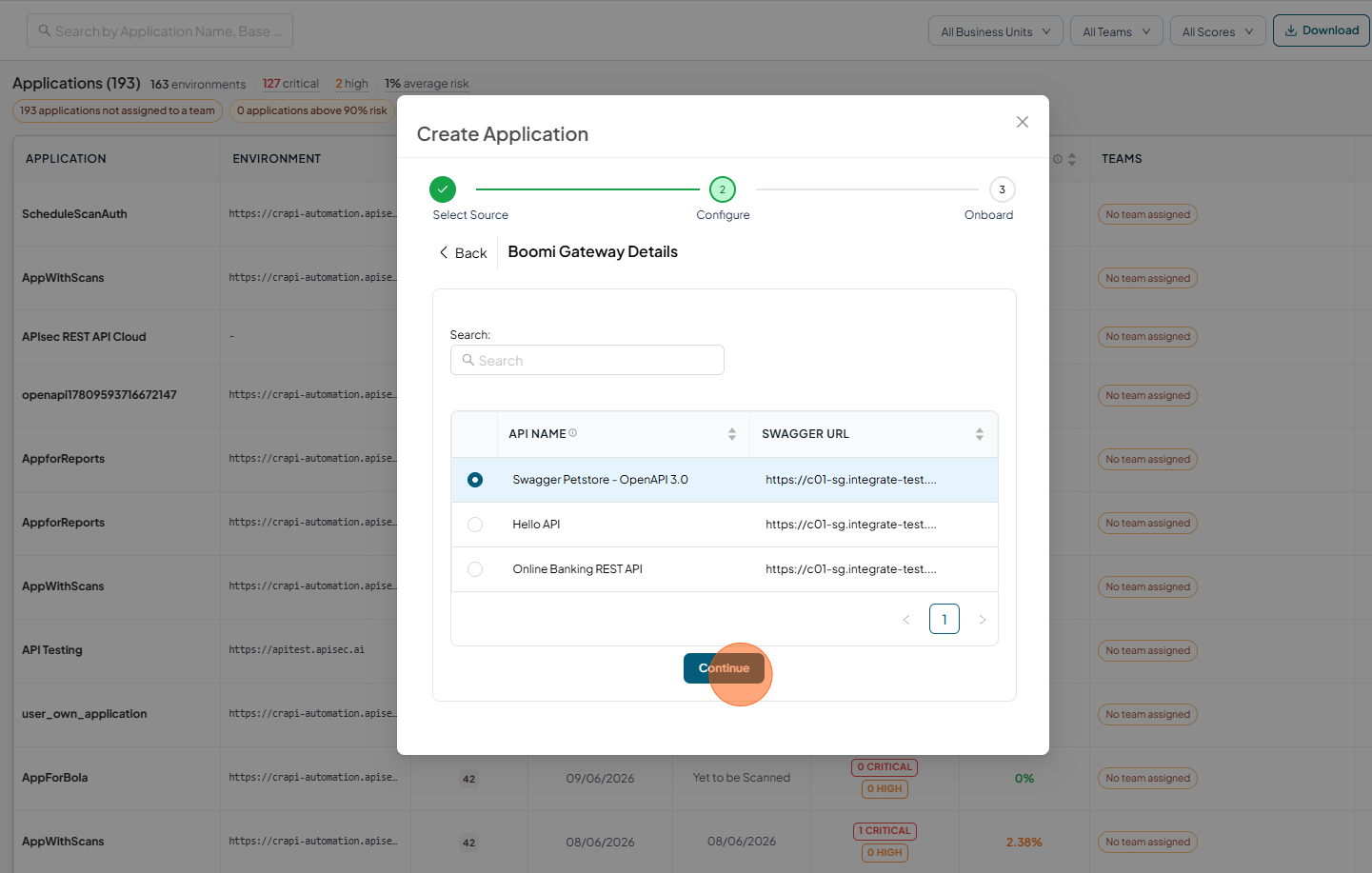The width and height of the screenshot is (1372, 873).
Task: Click the Boomi gateway search field
Action: 587,360
